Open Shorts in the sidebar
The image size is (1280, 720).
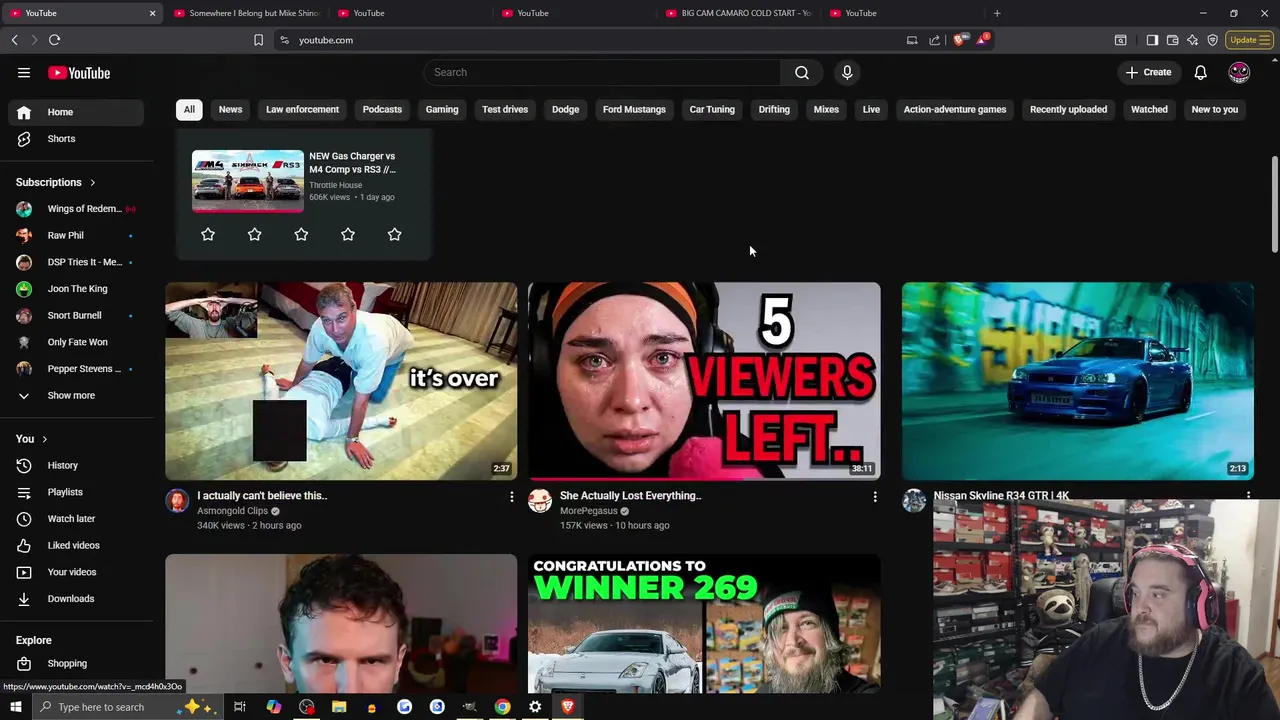(x=76, y=138)
